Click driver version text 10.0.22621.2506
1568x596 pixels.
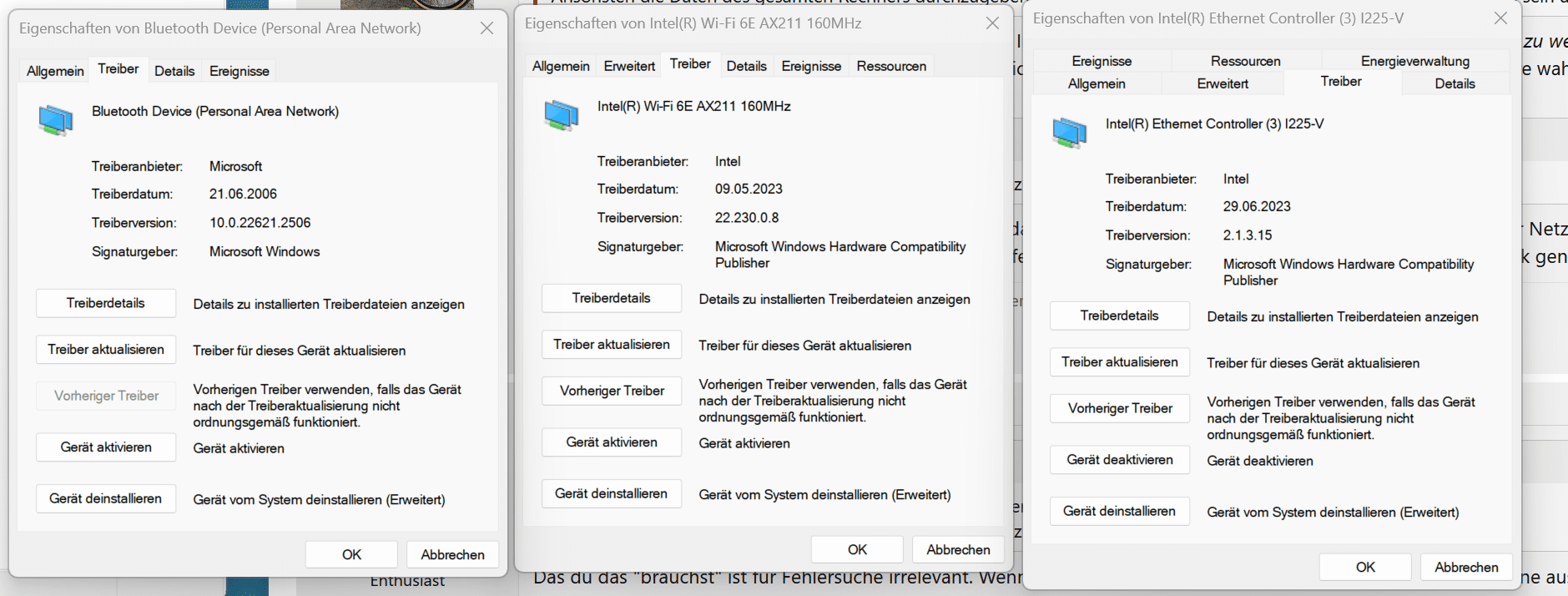pos(260,223)
